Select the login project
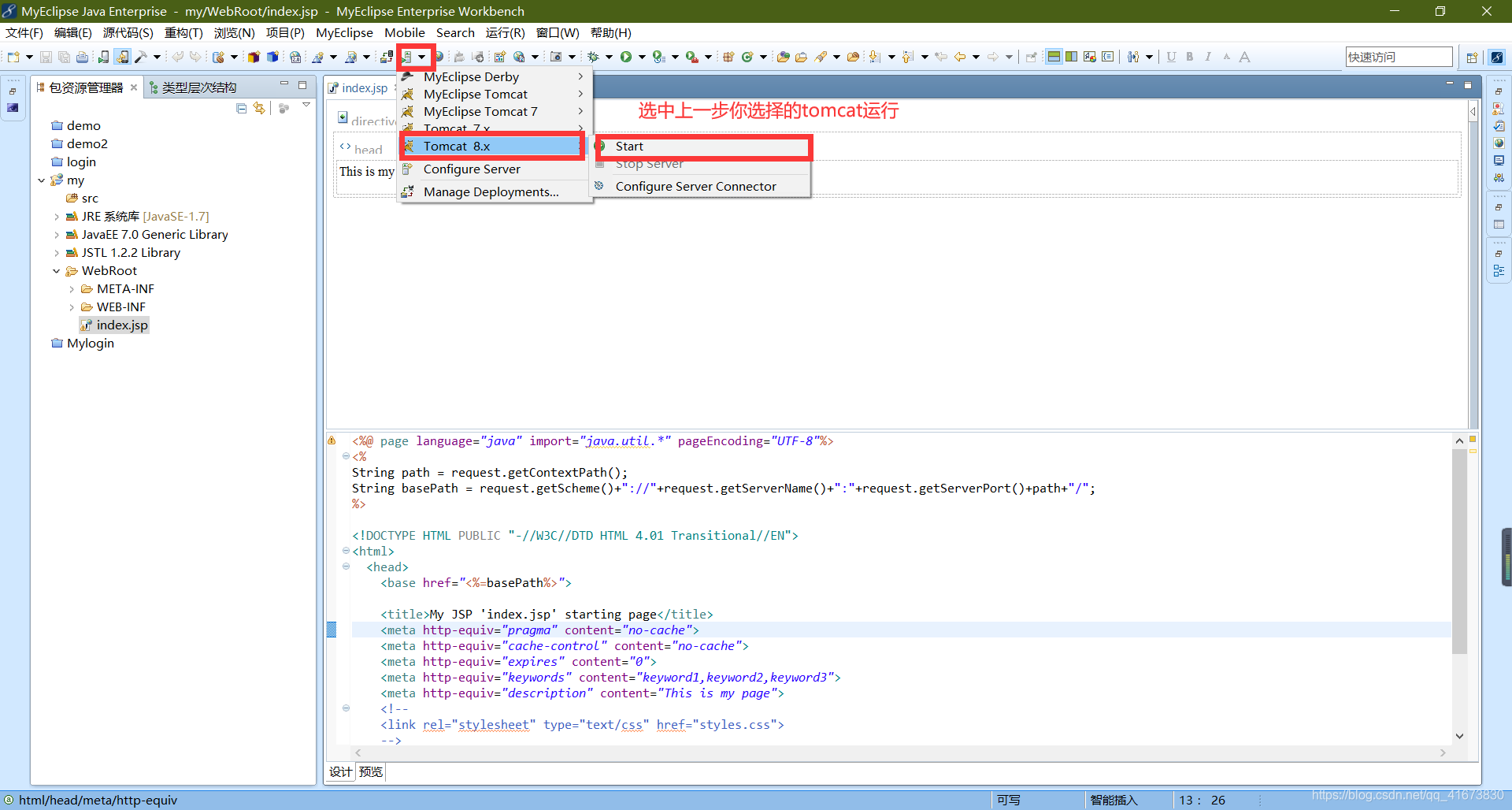1512x810 pixels. [73, 162]
